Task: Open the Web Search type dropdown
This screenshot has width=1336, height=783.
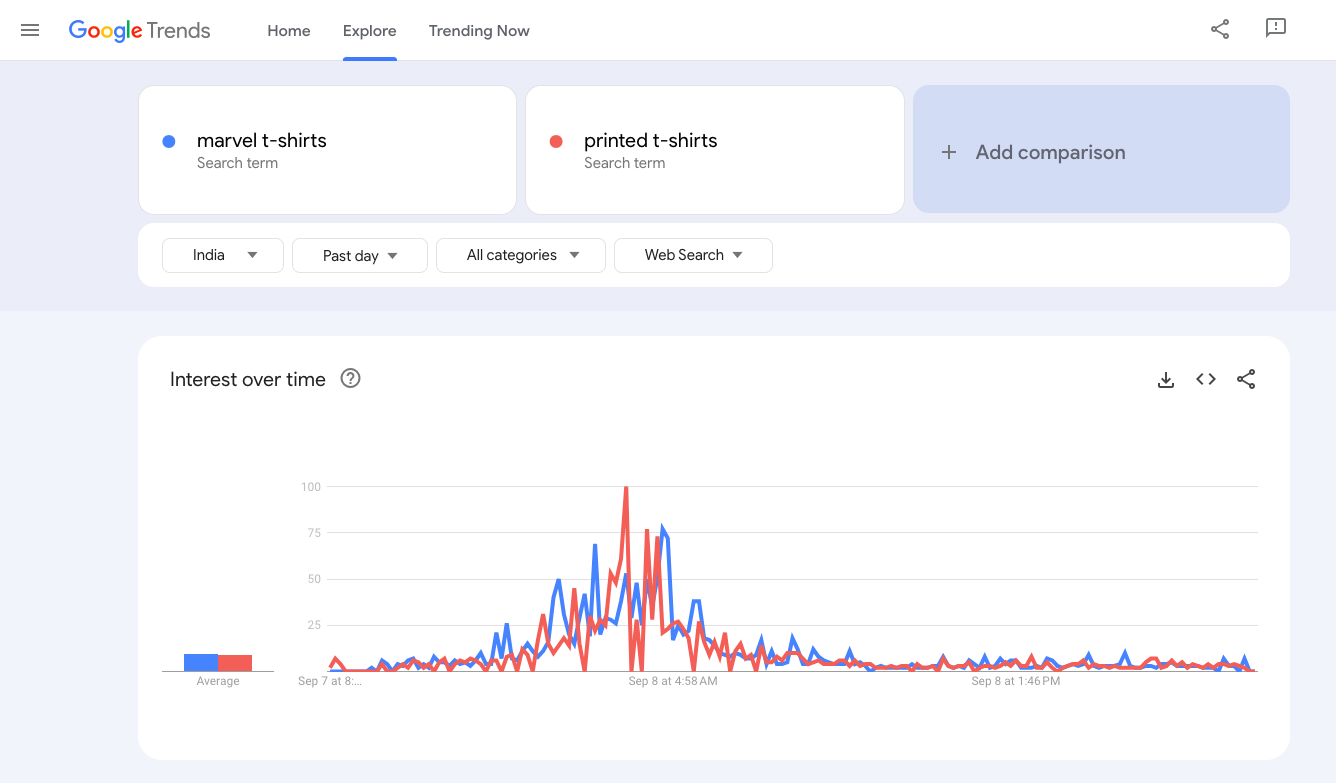Action: [693, 255]
